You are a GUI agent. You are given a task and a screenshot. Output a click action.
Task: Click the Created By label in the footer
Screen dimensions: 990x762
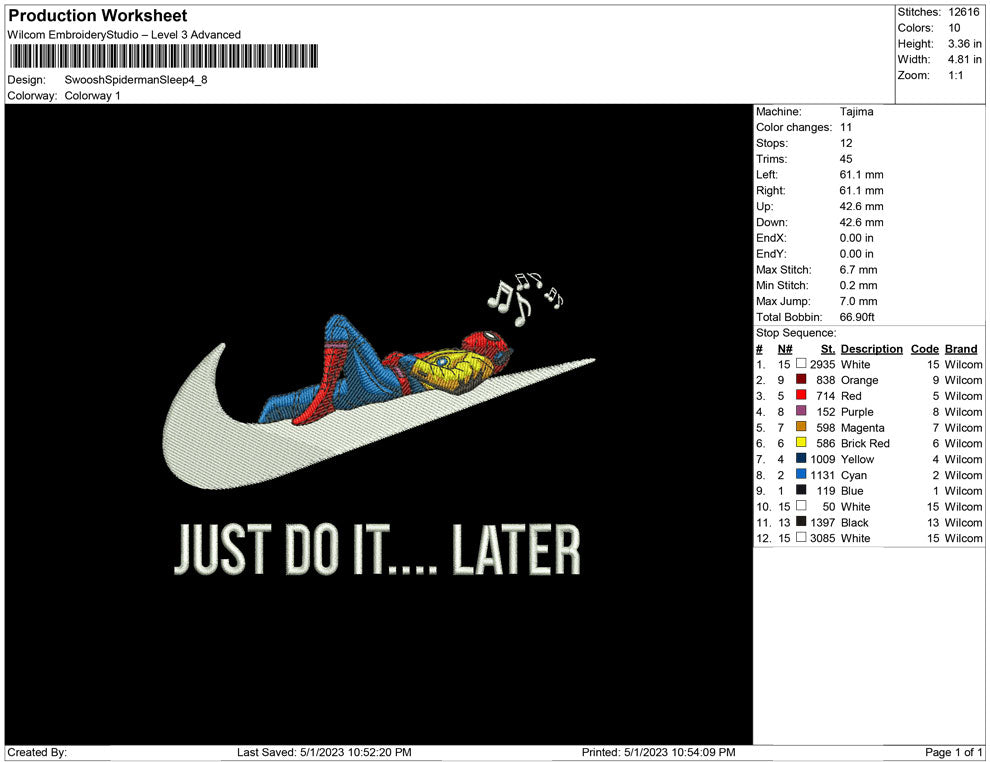point(37,752)
